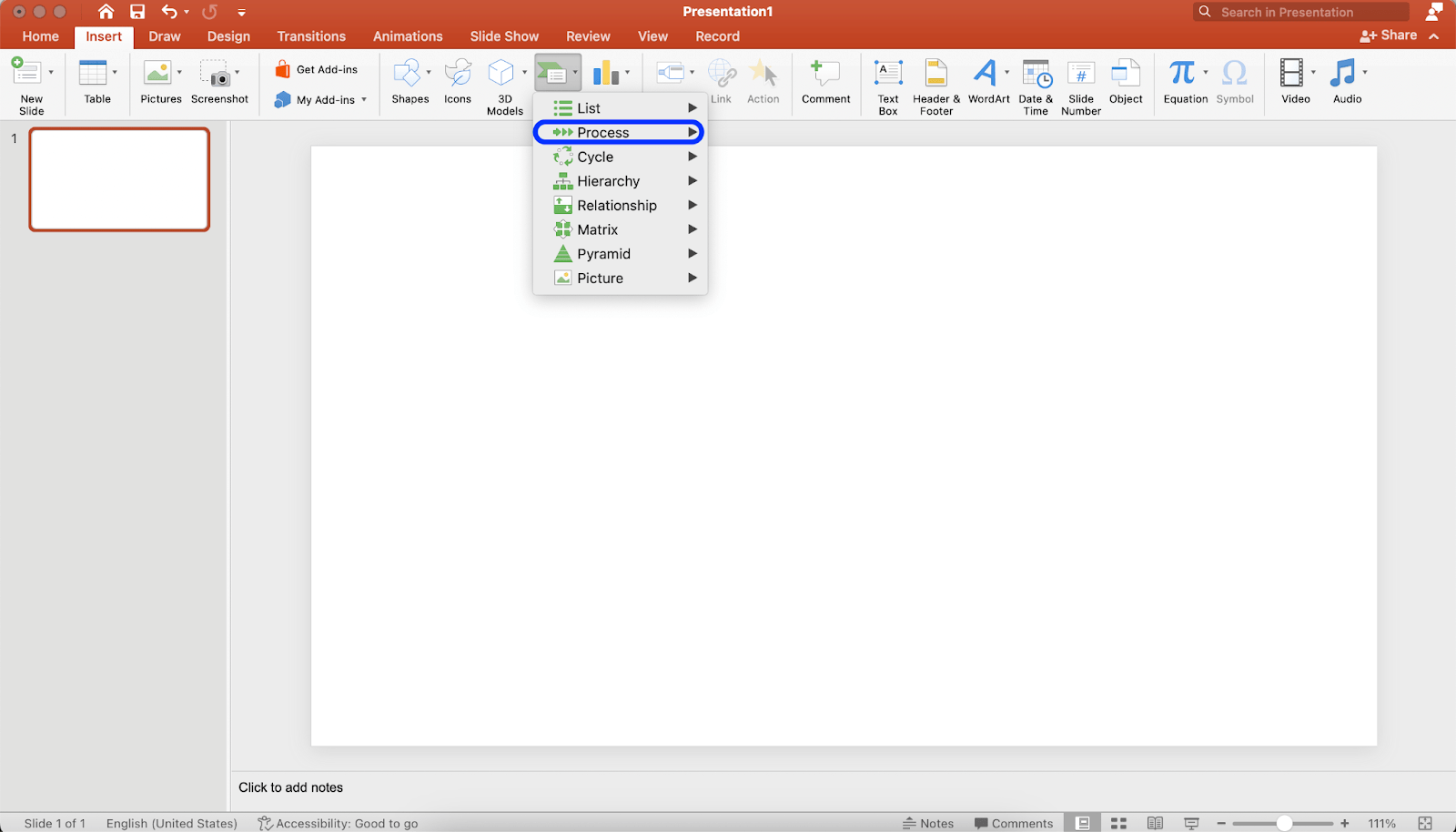Insert 3D Models
Screen dimensions: 1456x832
pyautogui.click(x=503, y=82)
